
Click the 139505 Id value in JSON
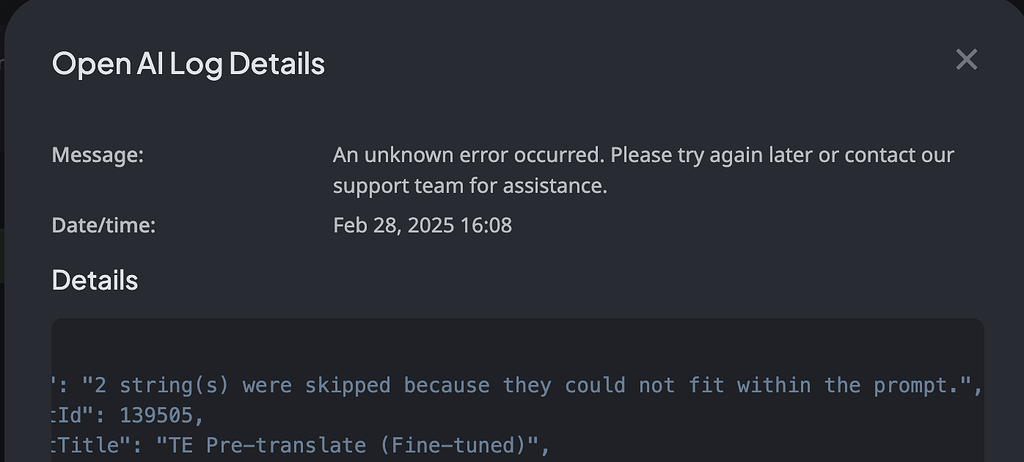(x=157, y=416)
